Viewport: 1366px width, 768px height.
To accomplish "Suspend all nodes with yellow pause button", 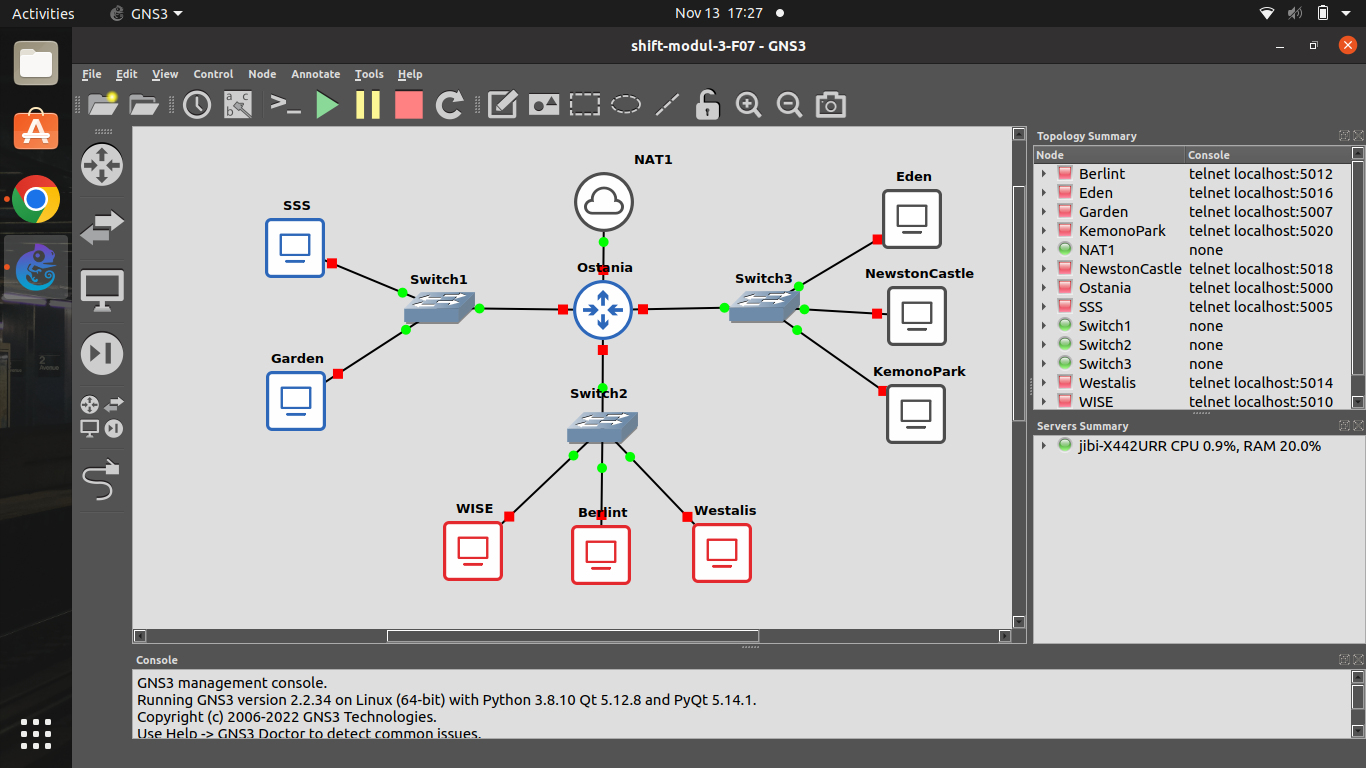I will (x=368, y=104).
